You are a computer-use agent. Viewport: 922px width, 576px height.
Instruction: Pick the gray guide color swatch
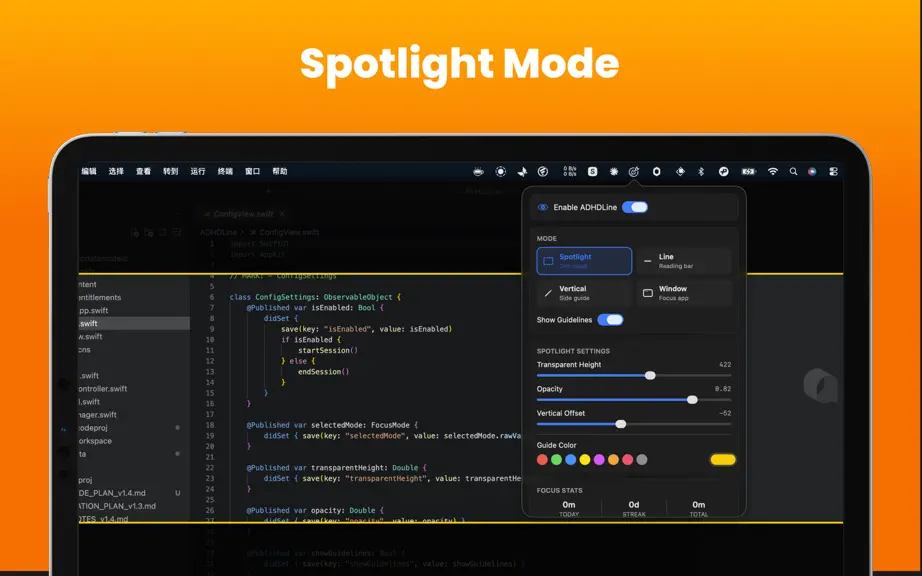(642, 460)
